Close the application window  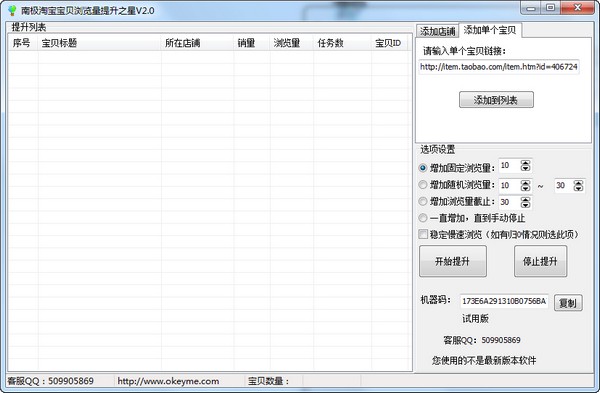pos(578,8)
